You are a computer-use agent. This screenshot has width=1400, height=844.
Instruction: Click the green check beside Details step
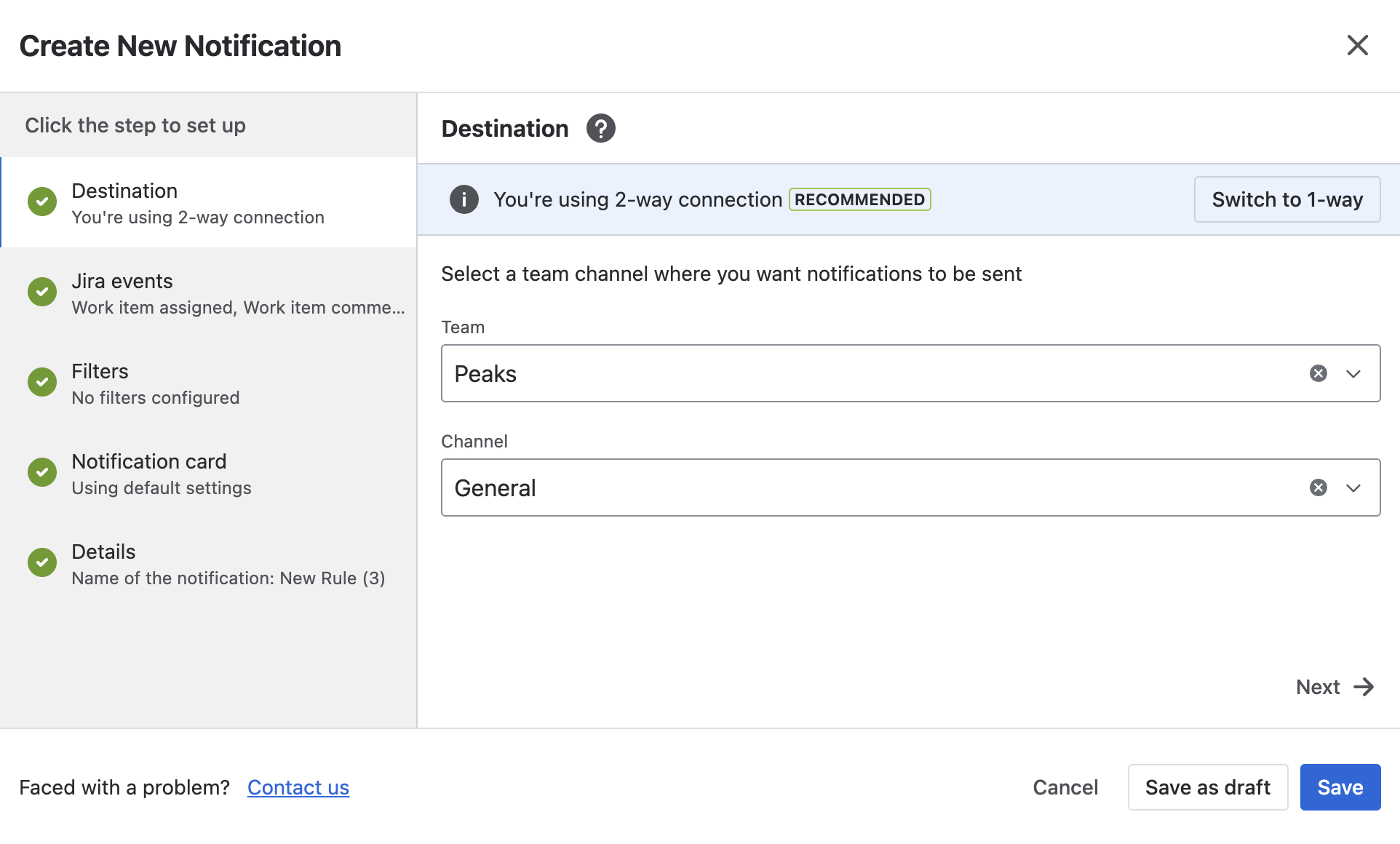pyautogui.click(x=42, y=562)
